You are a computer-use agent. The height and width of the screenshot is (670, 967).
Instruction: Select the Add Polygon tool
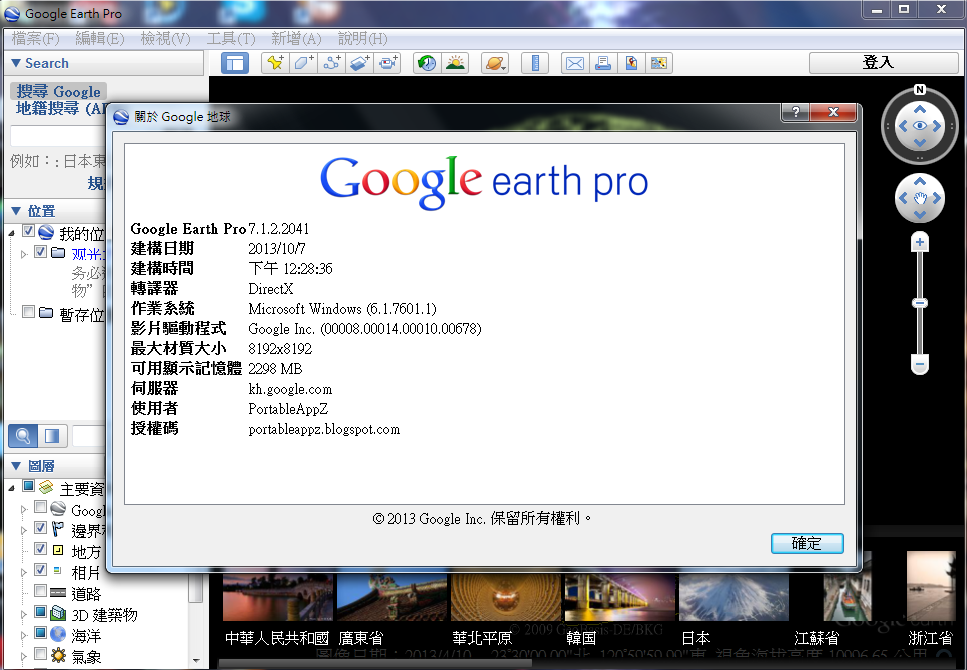[x=303, y=63]
